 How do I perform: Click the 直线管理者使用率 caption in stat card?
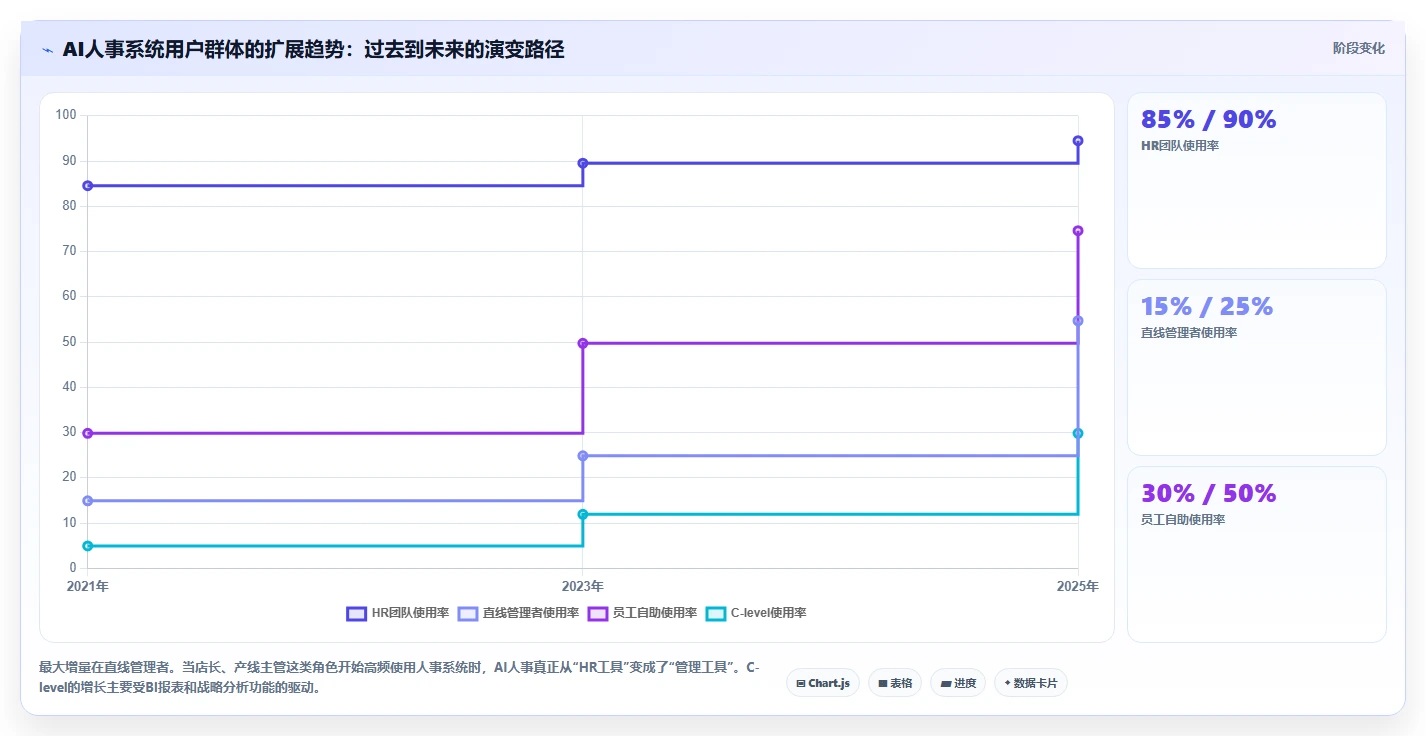[1189, 333]
